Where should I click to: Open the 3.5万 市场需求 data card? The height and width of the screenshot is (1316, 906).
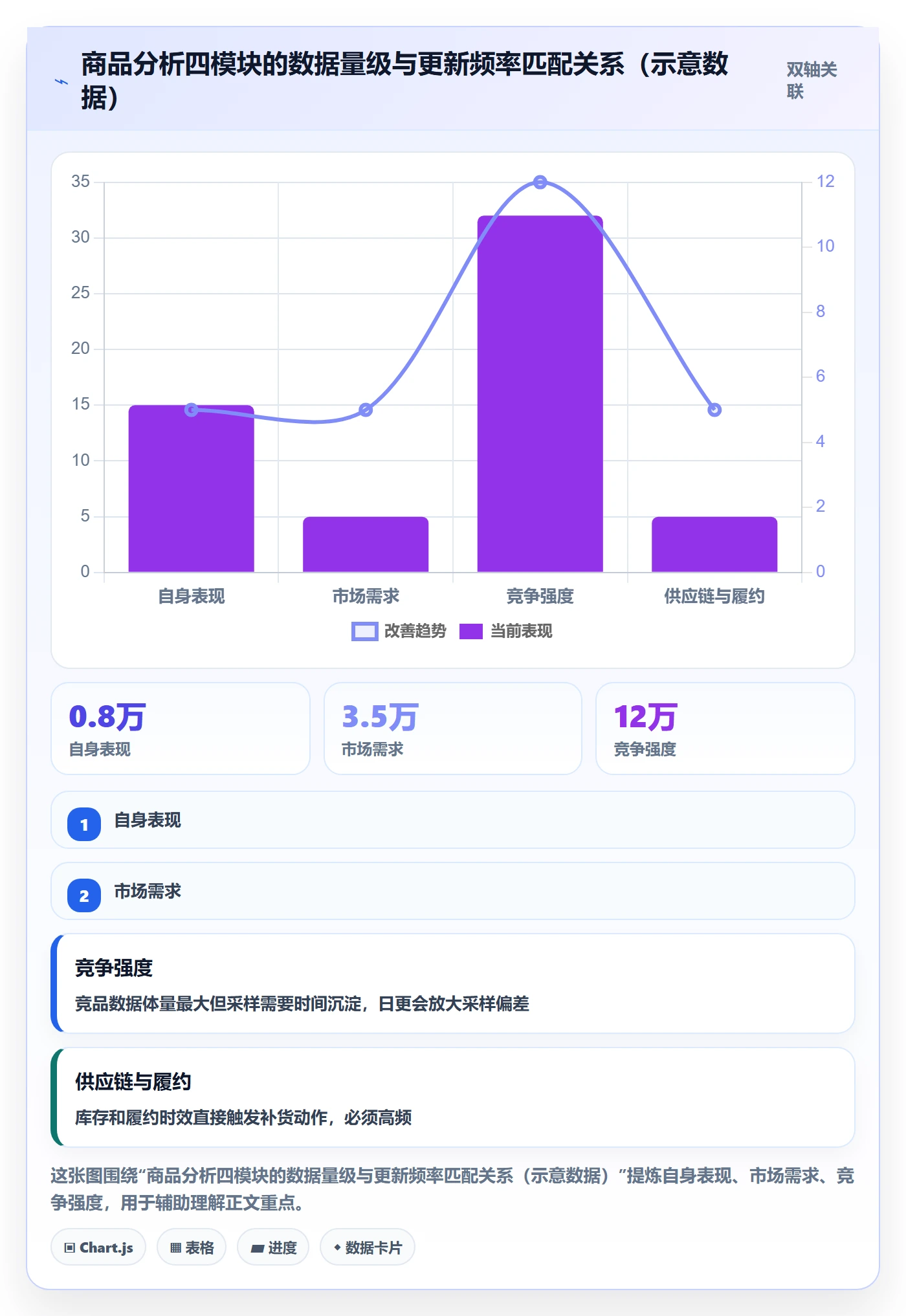coord(453,729)
